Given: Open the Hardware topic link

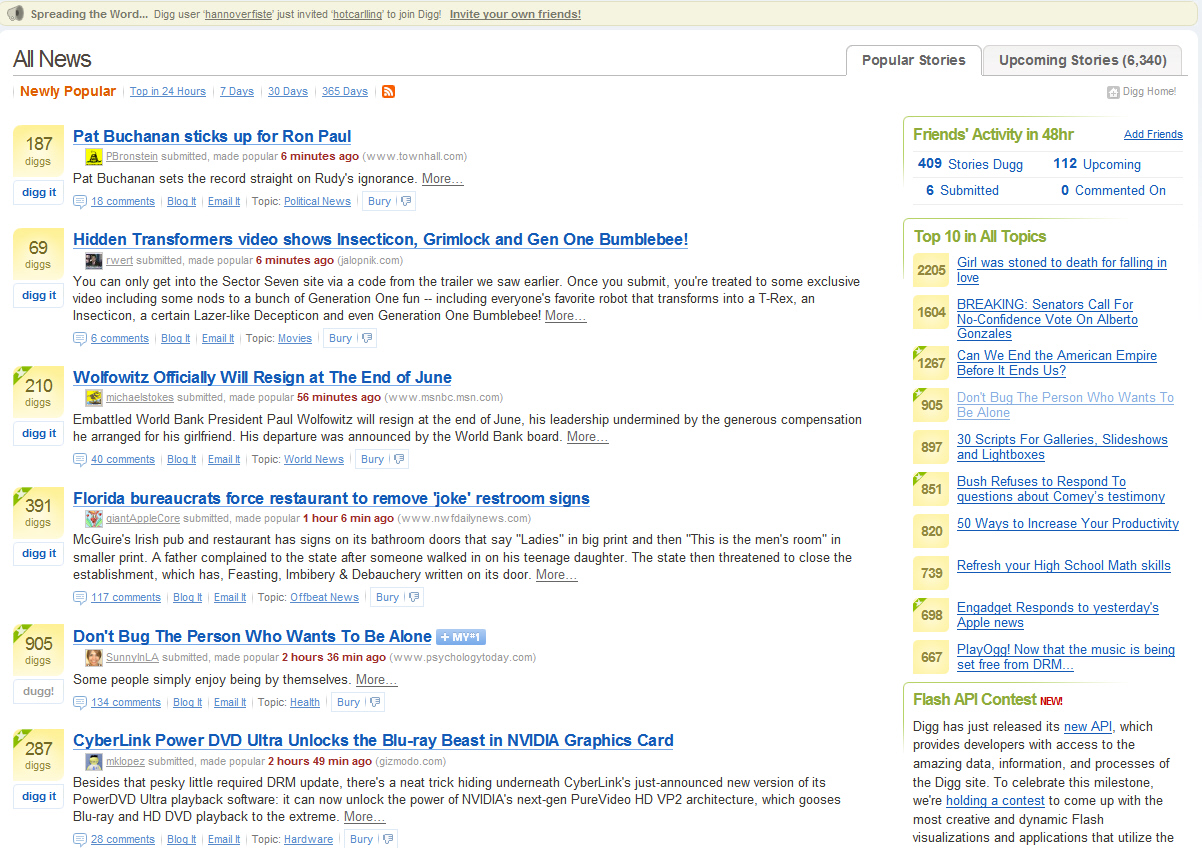Looking at the screenshot, I should point(308,840).
